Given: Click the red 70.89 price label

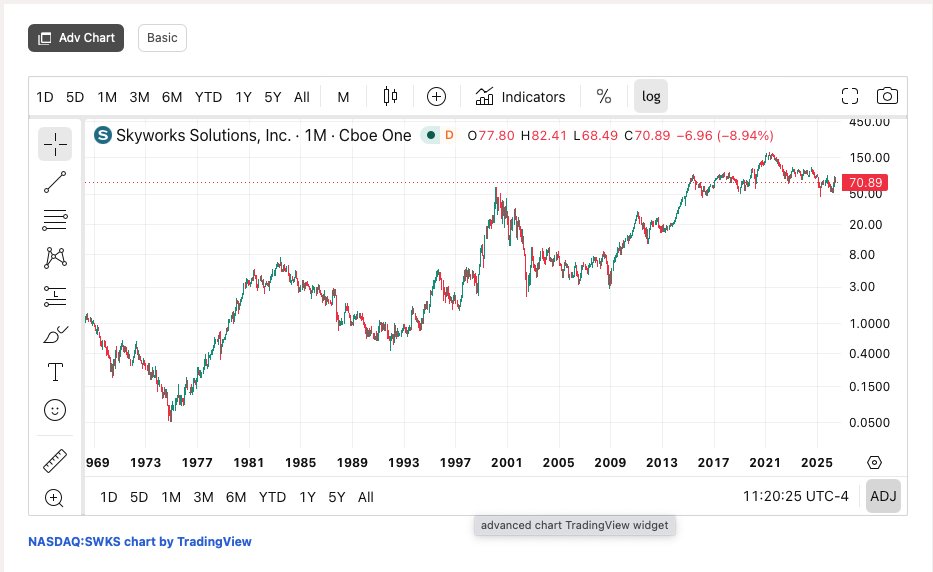Looking at the screenshot, I should pos(865,183).
